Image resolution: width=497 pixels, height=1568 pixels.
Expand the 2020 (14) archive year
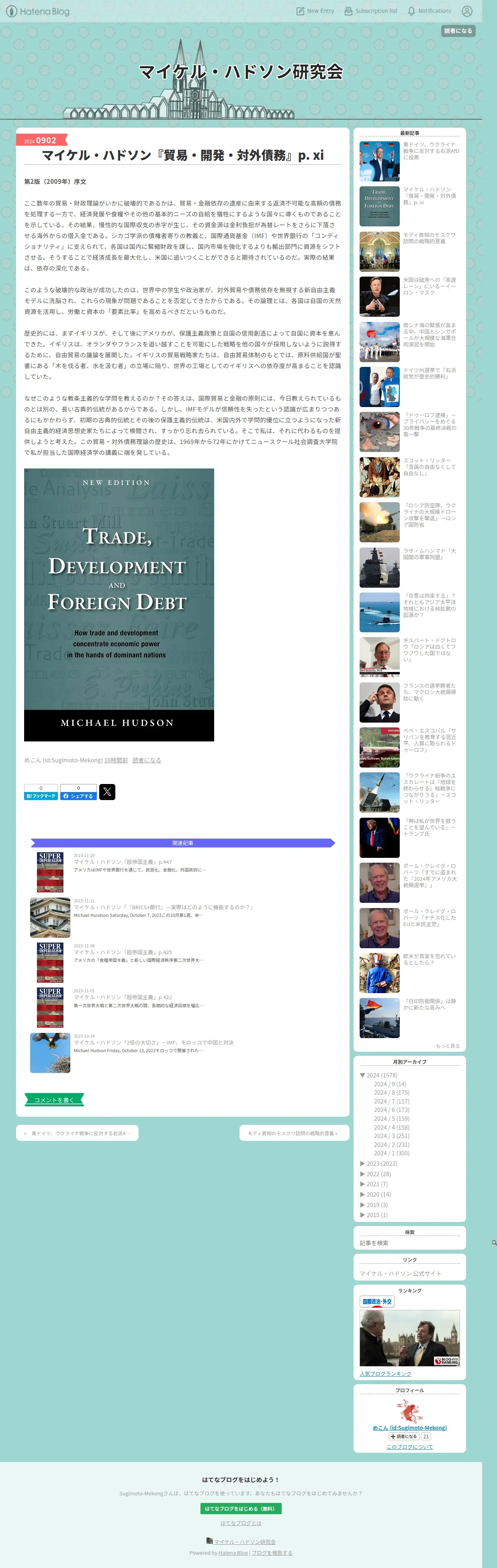[x=362, y=1194]
